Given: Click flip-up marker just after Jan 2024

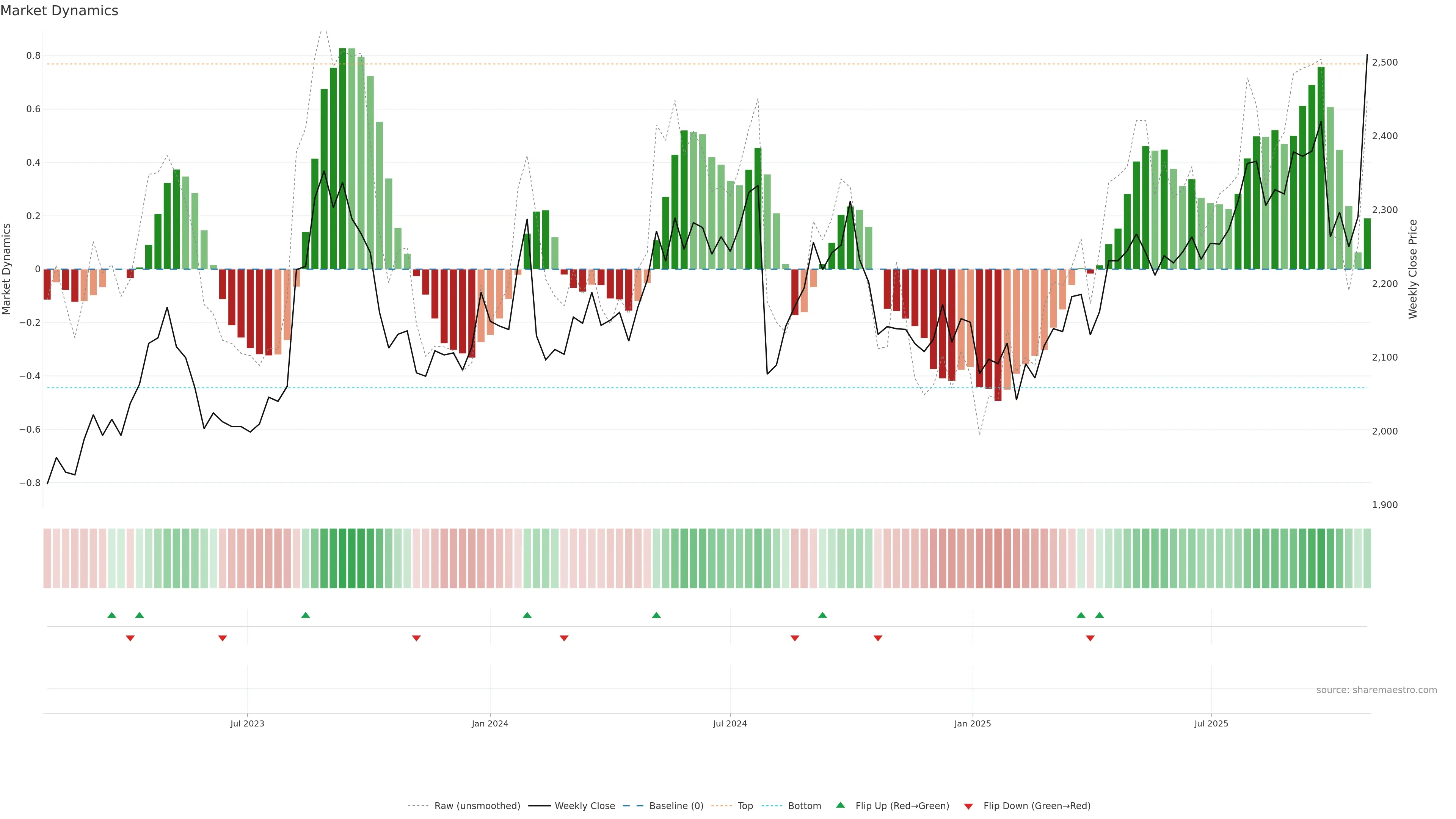Looking at the screenshot, I should 527,615.
